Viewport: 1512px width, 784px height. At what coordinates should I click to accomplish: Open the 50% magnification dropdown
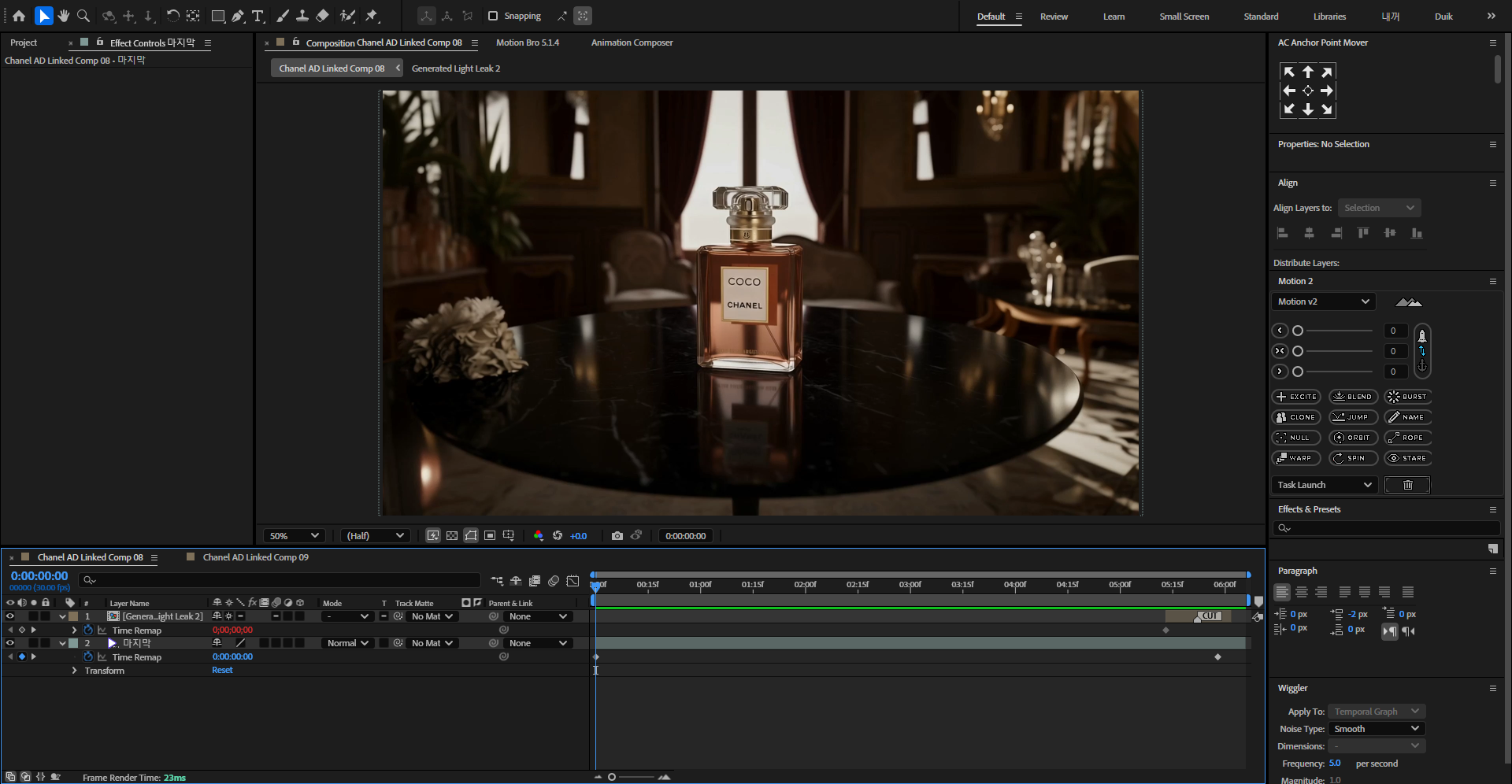295,536
